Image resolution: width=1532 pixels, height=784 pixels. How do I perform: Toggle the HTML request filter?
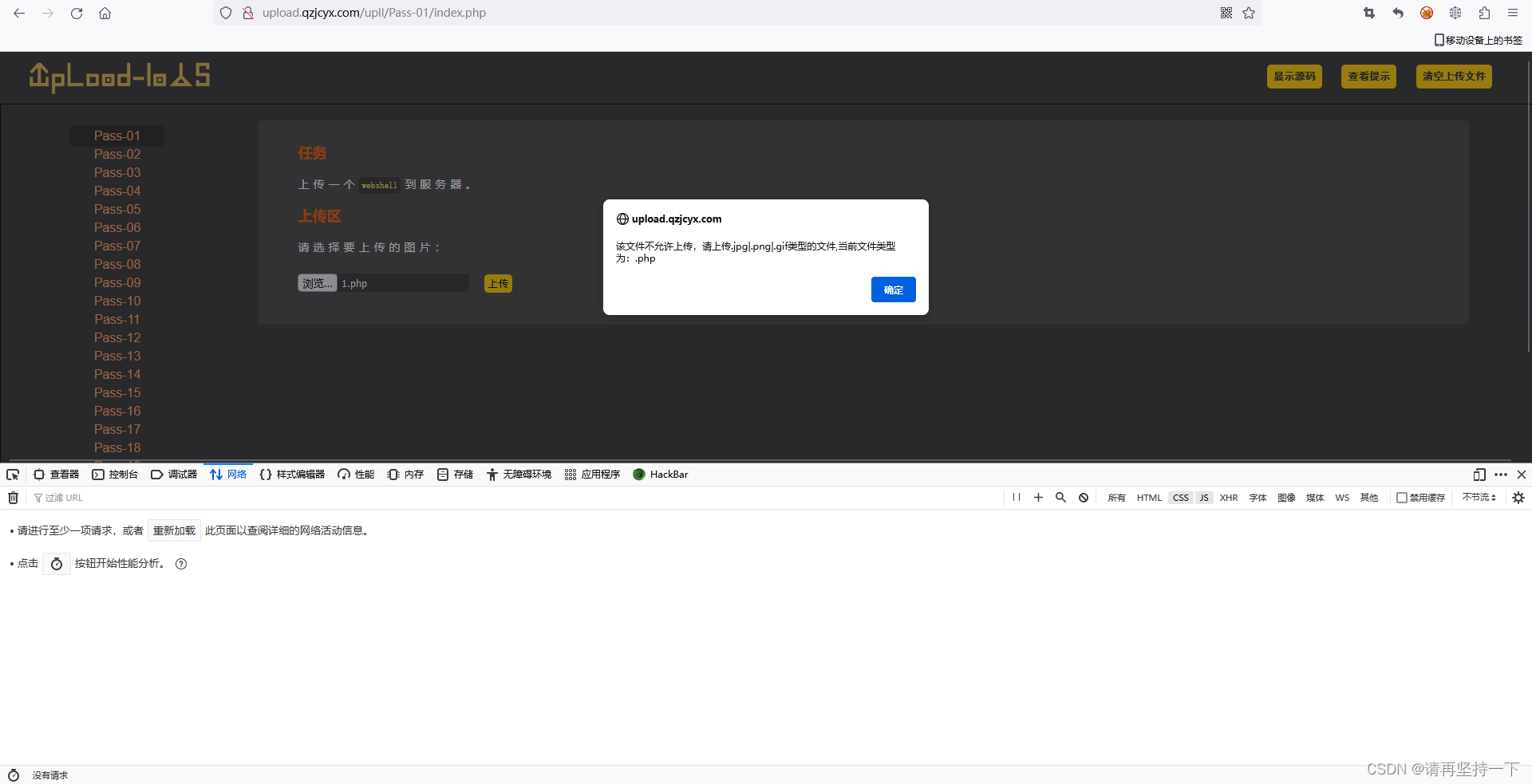click(1149, 498)
